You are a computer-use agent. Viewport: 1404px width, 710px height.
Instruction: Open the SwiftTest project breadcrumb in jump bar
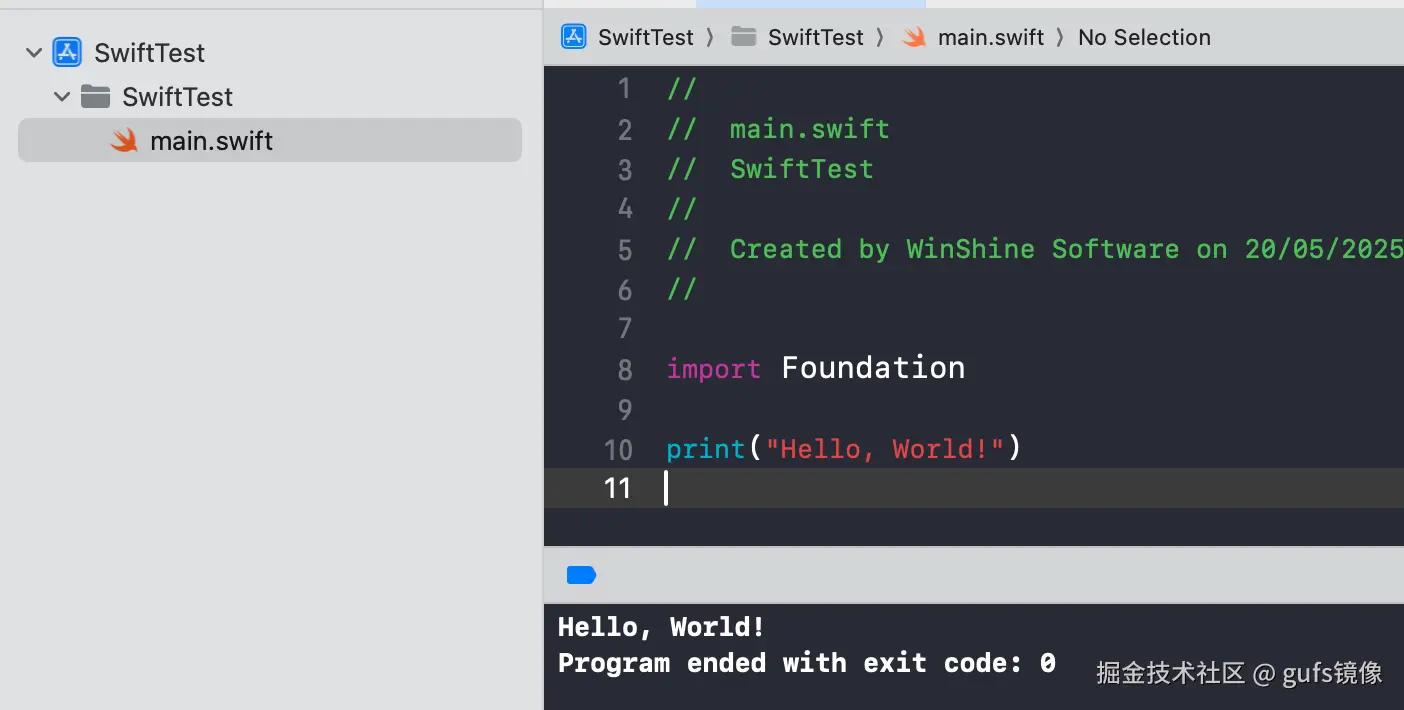(646, 37)
